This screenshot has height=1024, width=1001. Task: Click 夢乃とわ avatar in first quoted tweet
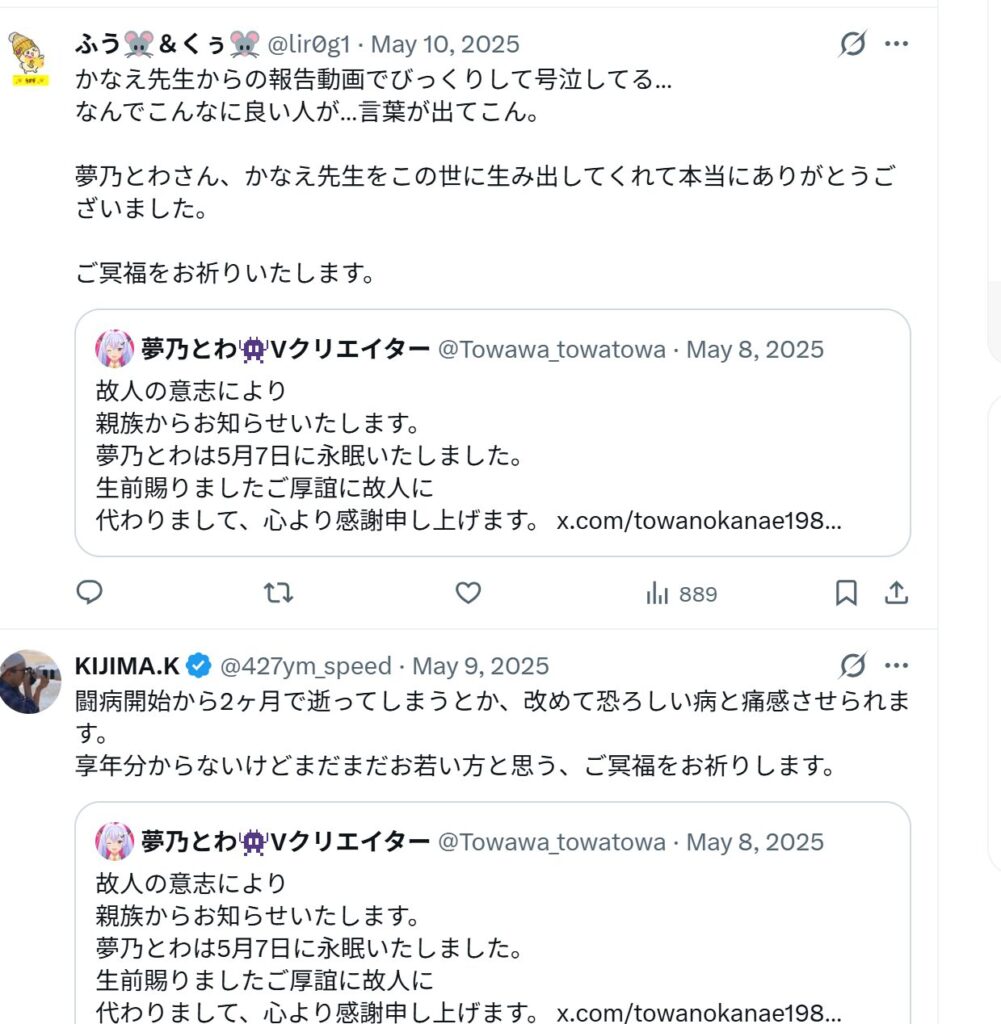(114, 349)
